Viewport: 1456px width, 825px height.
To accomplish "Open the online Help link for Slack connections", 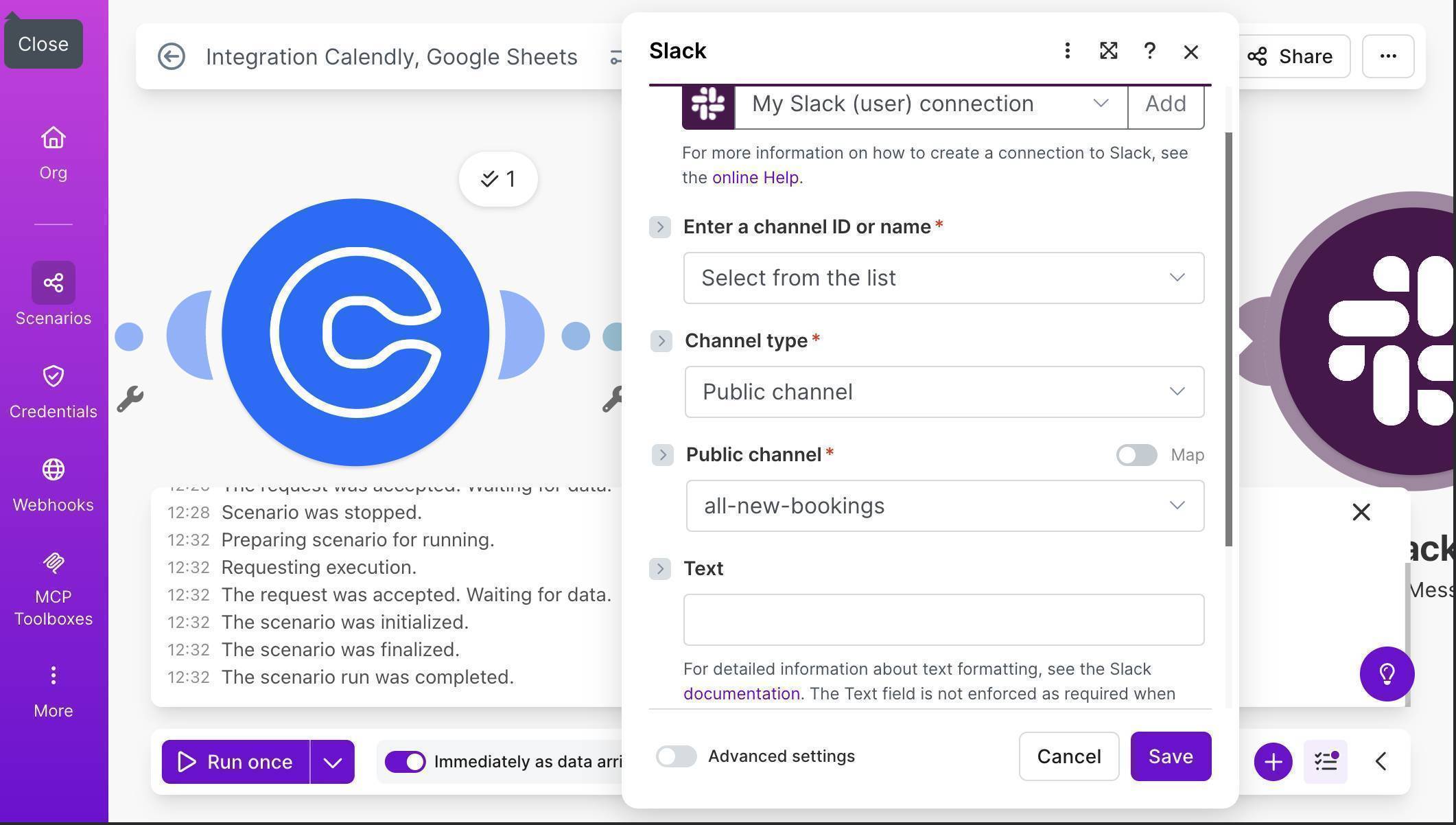I will point(755,177).
